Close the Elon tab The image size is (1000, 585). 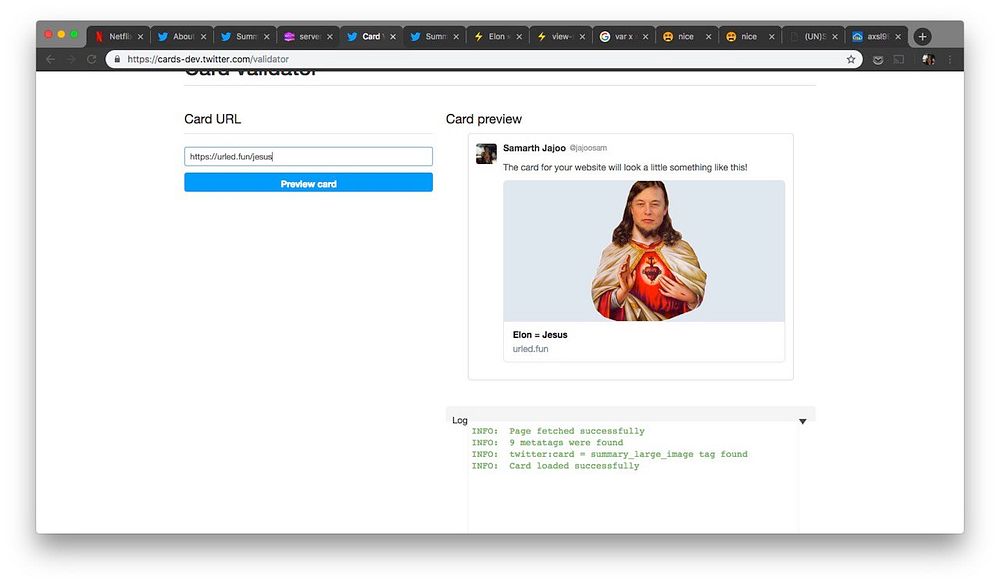tap(519, 37)
